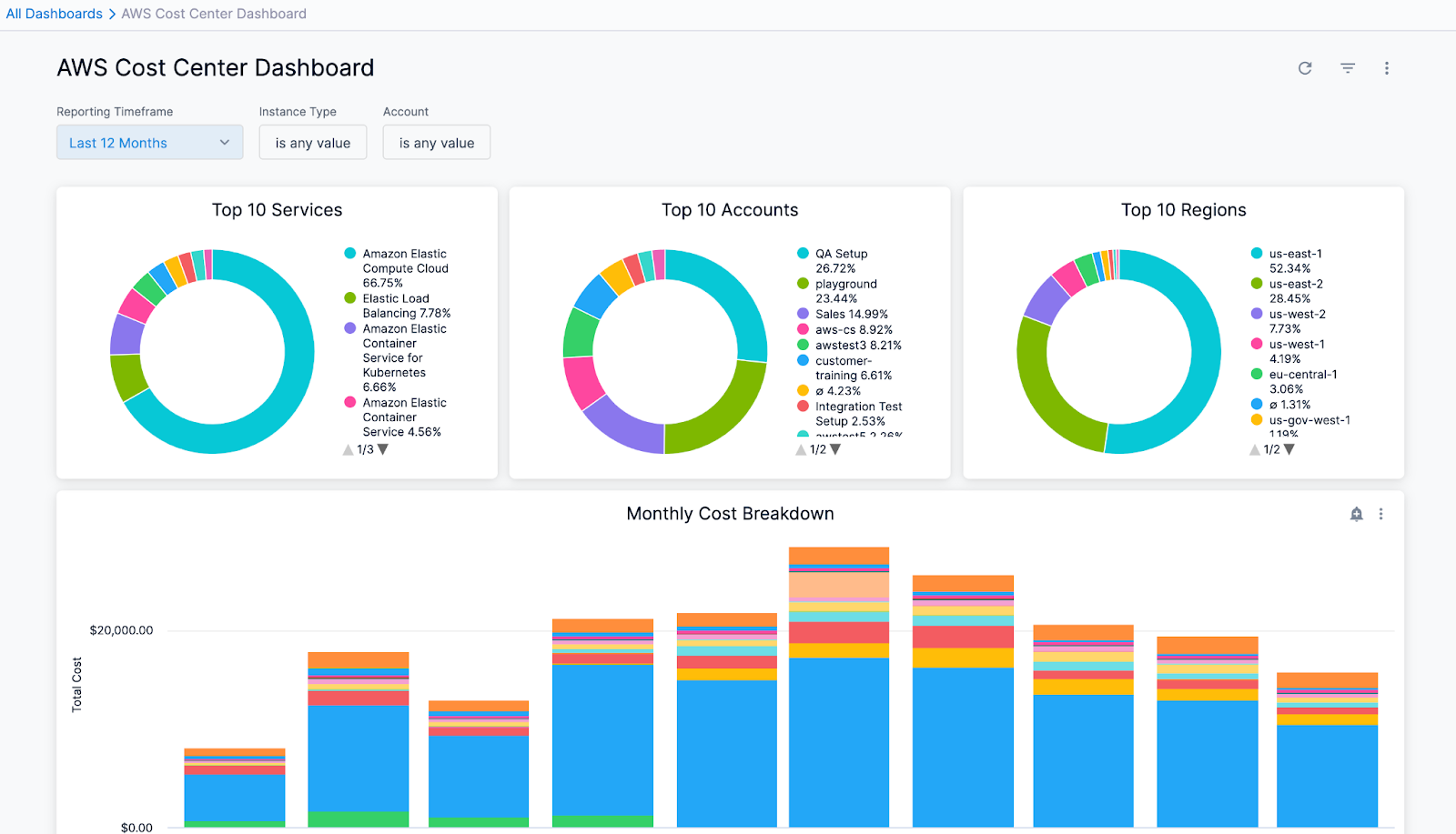Open Monthly Cost Breakdown tile options menu

[1380, 514]
